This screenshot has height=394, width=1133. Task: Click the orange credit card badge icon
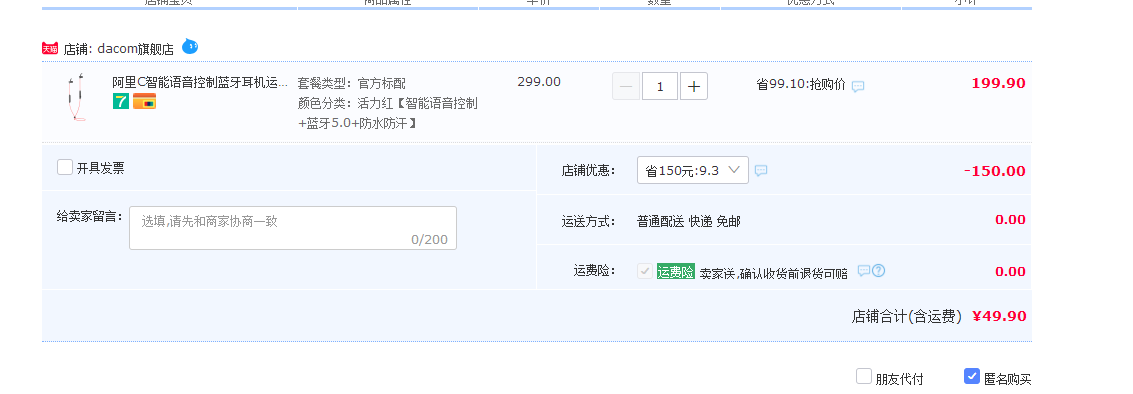145,101
